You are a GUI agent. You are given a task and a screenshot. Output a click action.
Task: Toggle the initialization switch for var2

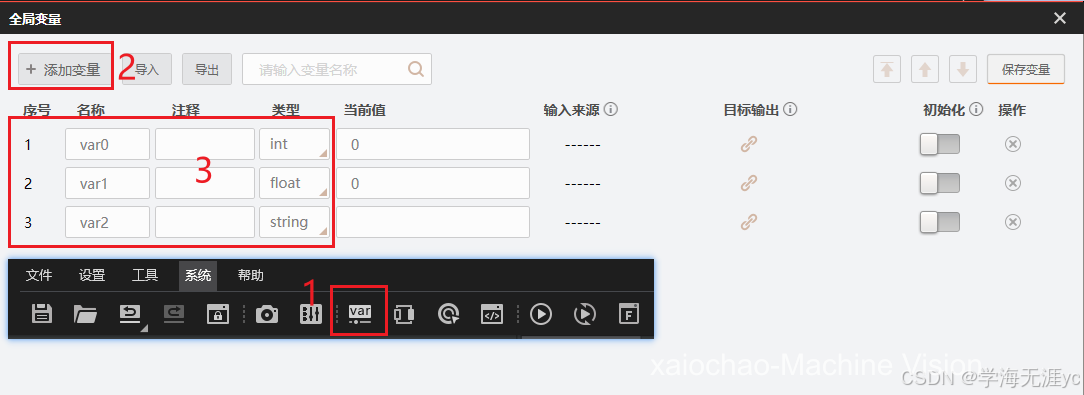(x=940, y=221)
